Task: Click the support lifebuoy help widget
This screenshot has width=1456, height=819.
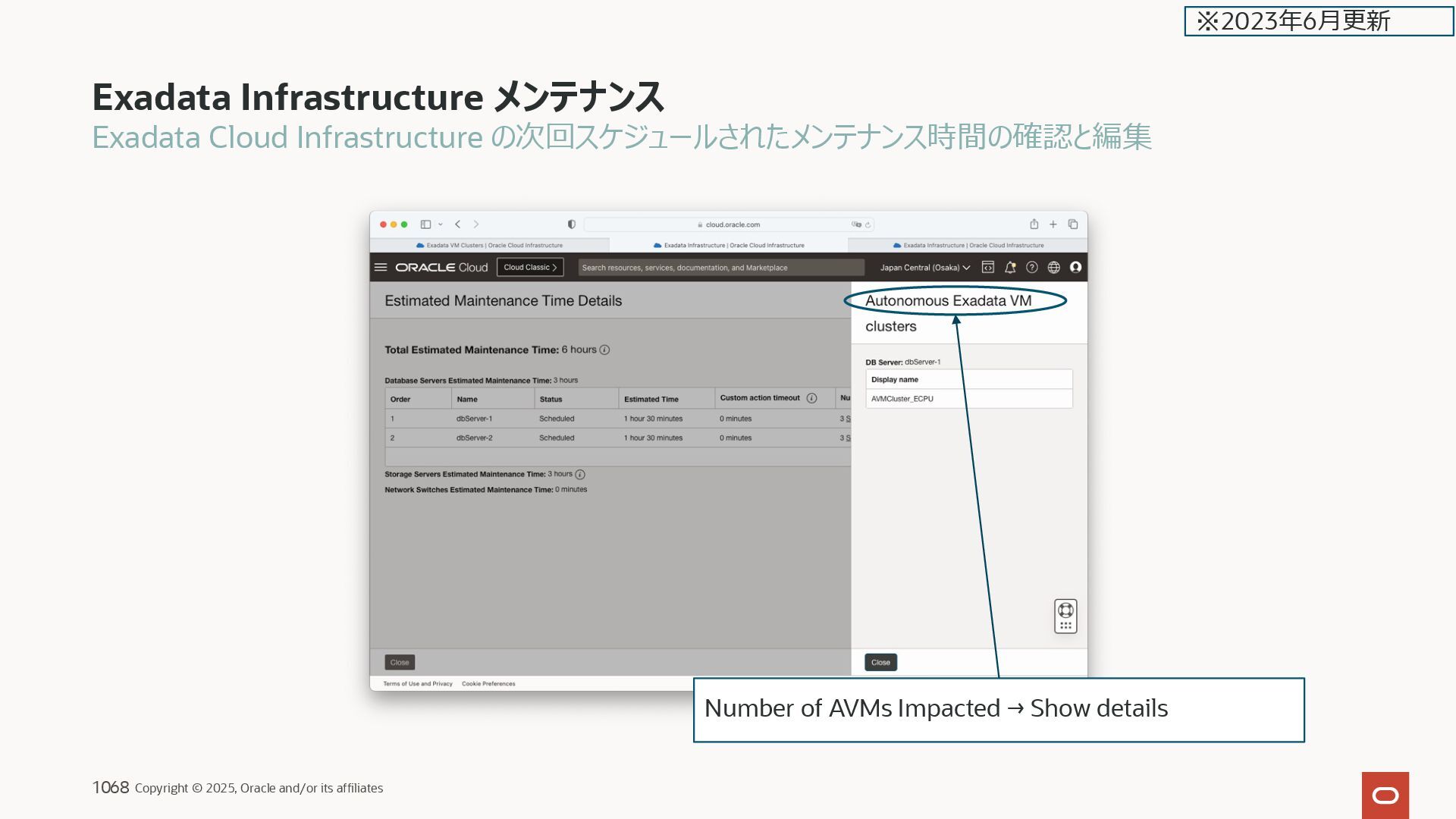Action: click(1065, 610)
